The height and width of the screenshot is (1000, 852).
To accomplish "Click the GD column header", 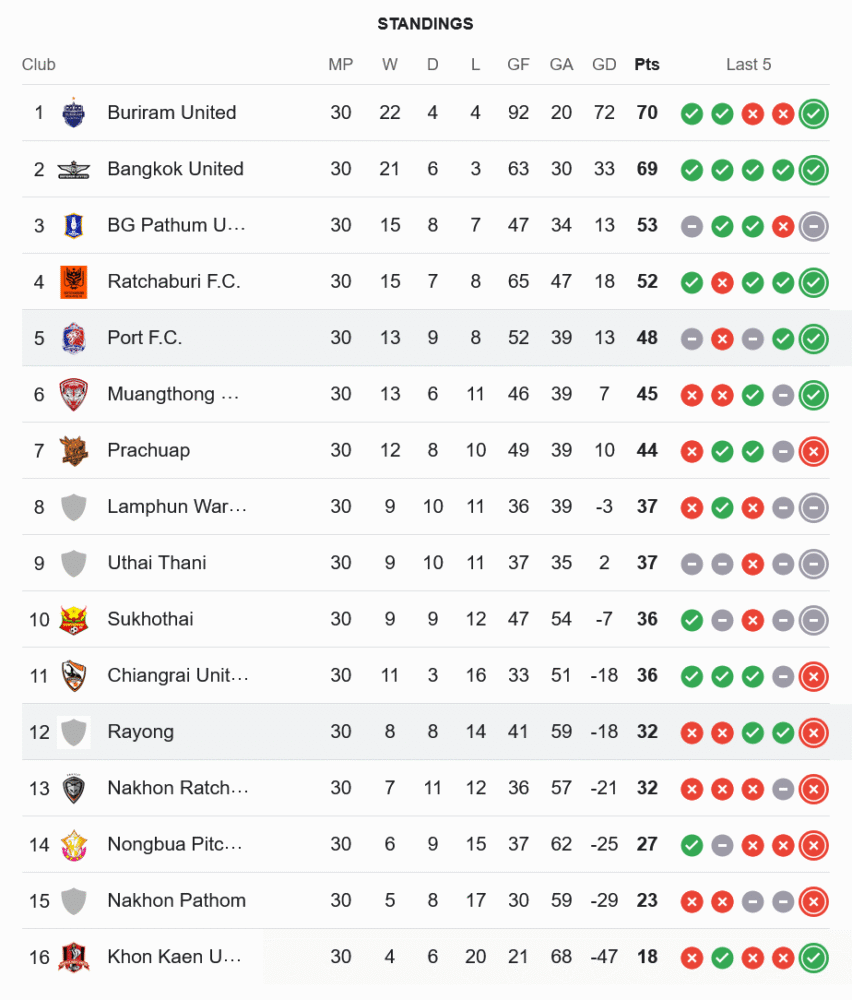I will click(x=604, y=65).
